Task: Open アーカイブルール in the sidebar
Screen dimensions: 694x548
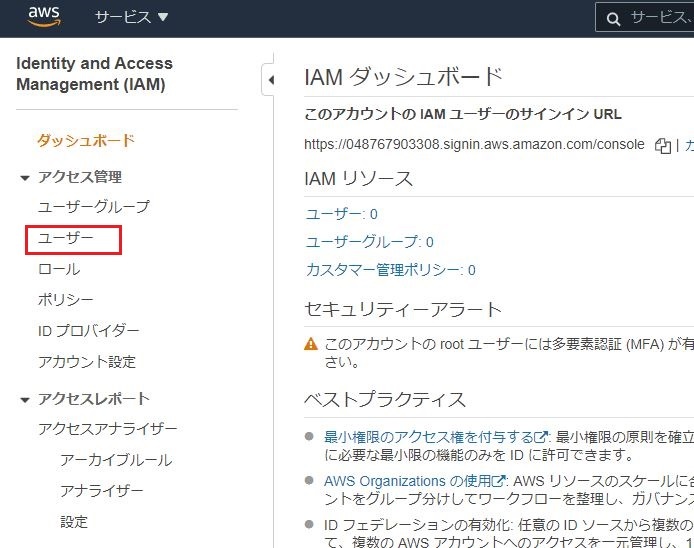Action: [116, 460]
